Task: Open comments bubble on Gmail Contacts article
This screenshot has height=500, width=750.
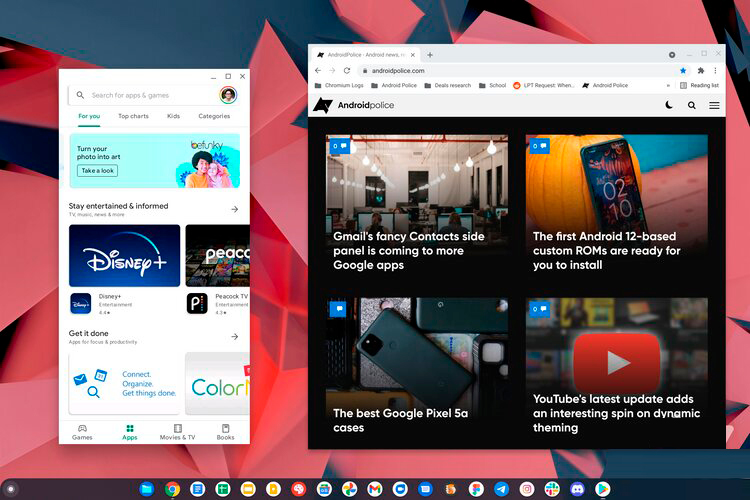Action: tap(340, 145)
